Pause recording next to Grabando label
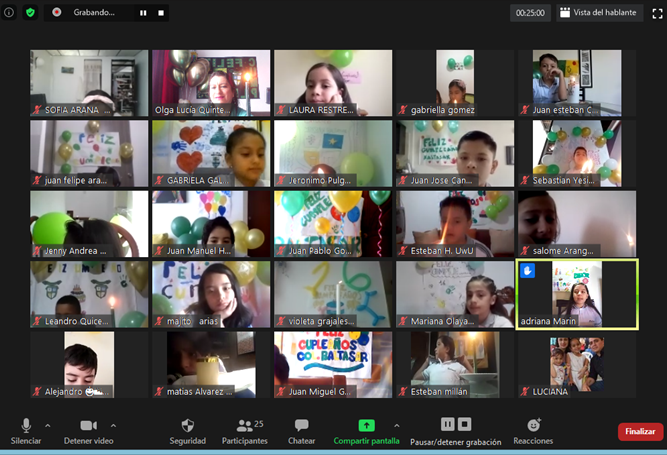The height and width of the screenshot is (455, 667). (x=142, y=13)
